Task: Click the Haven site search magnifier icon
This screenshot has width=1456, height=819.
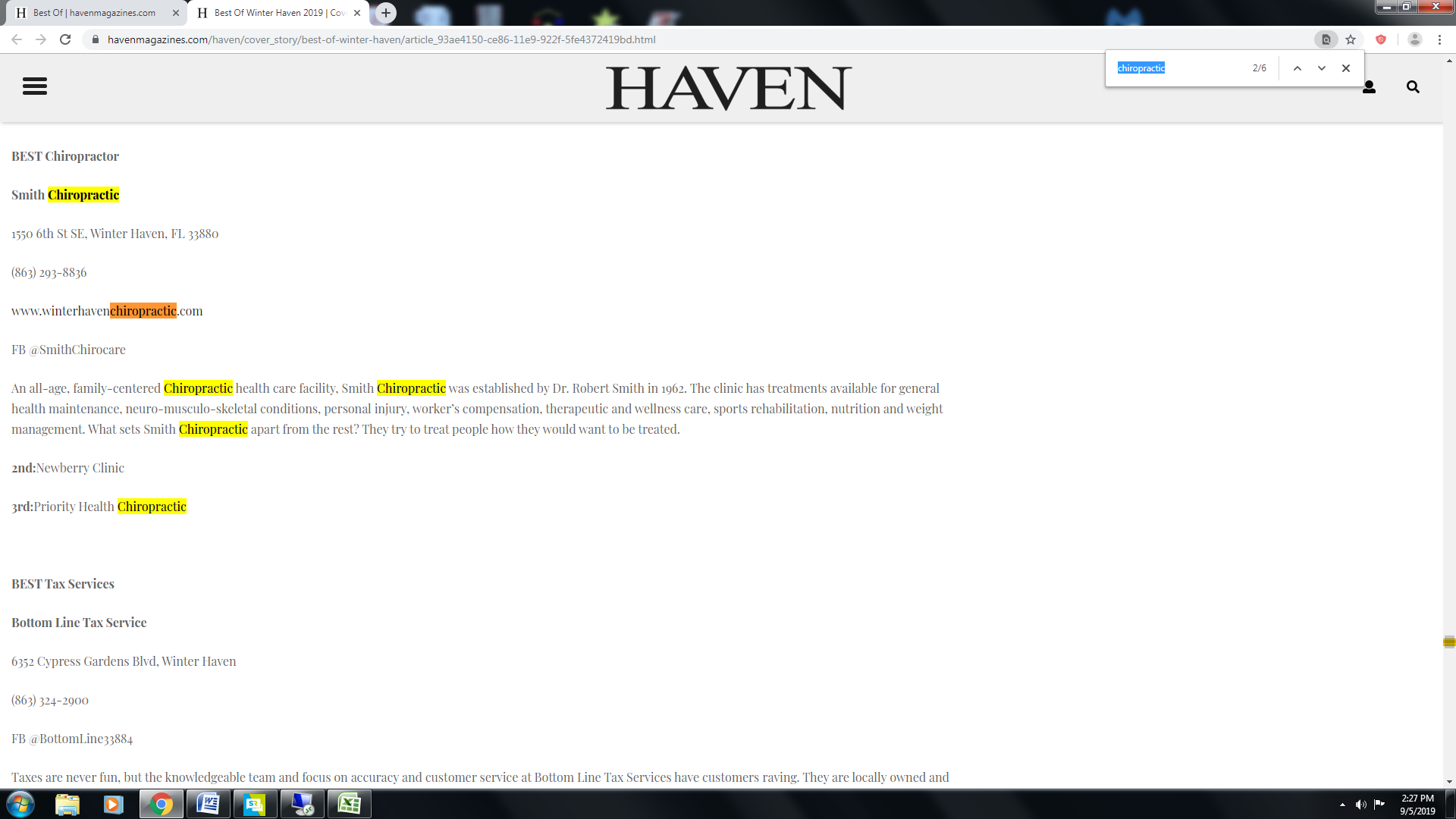Action: click(1413, 87)
